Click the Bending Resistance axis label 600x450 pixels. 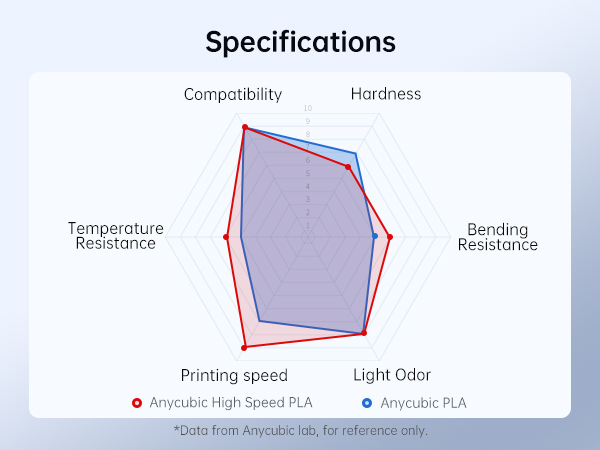point(498,237)
